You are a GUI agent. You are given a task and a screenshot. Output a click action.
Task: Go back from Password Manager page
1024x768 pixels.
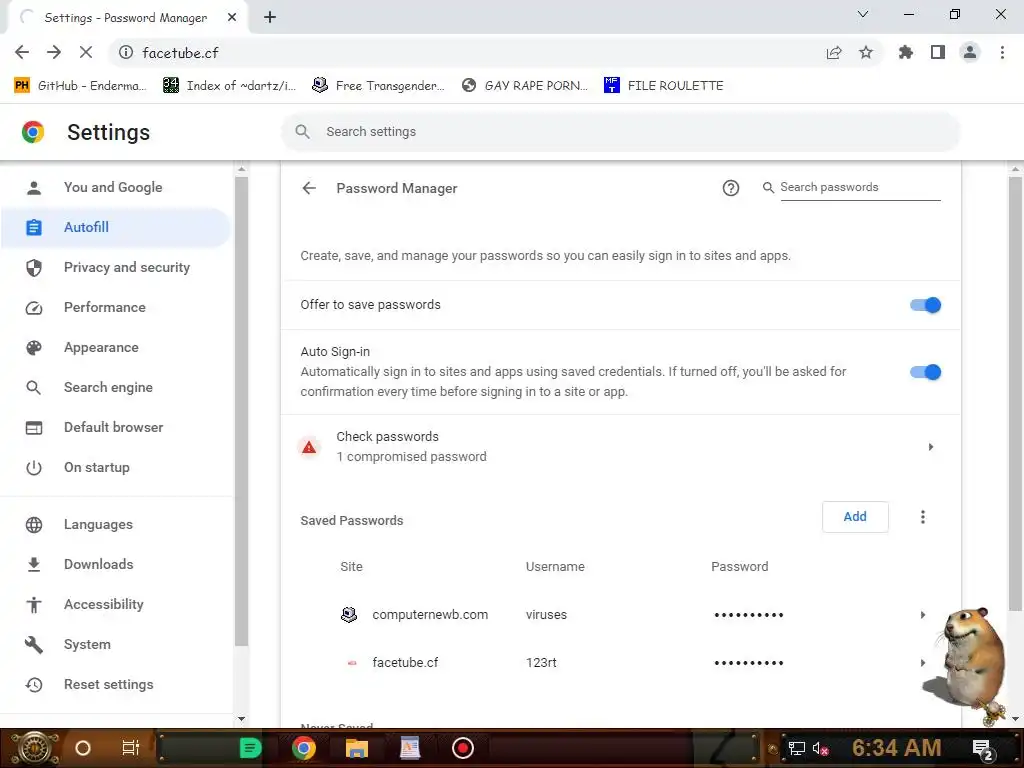(x=309, y=188)
